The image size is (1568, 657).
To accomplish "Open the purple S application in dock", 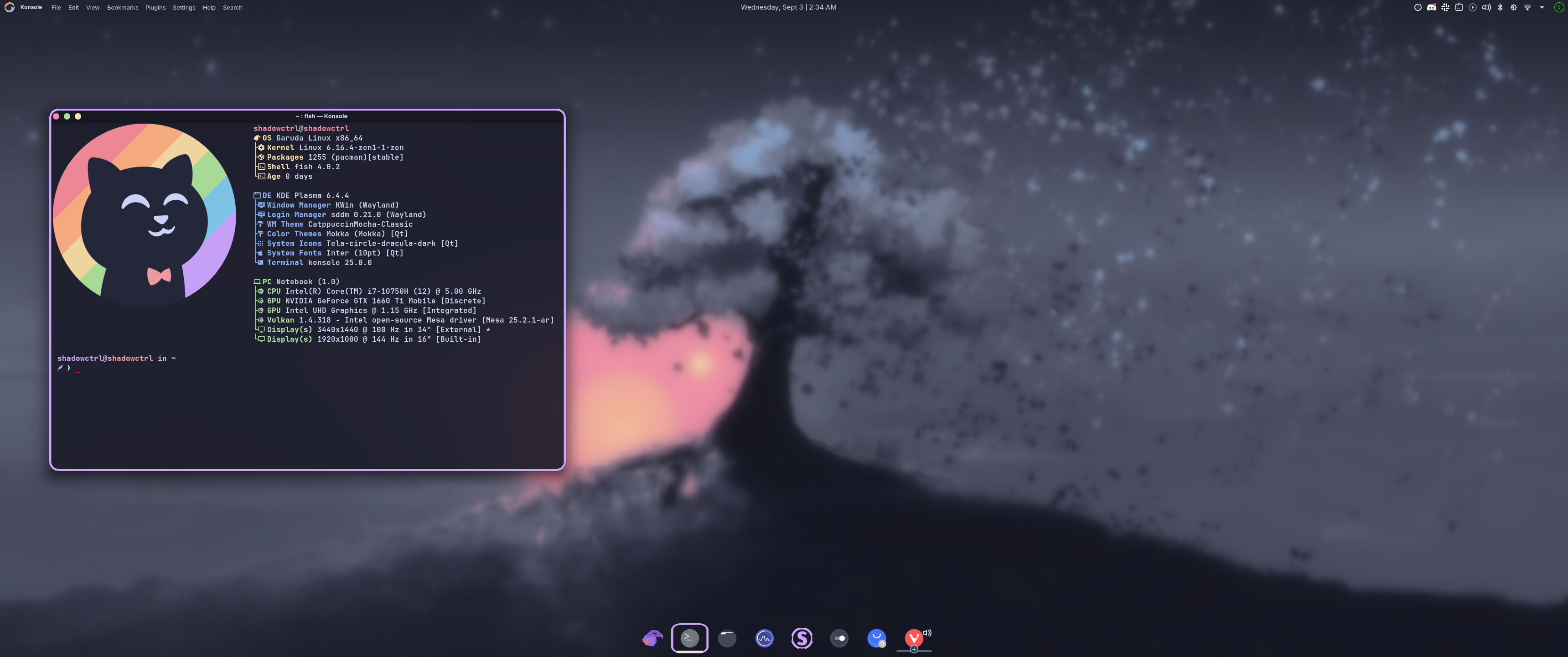I will click(802, 638).
